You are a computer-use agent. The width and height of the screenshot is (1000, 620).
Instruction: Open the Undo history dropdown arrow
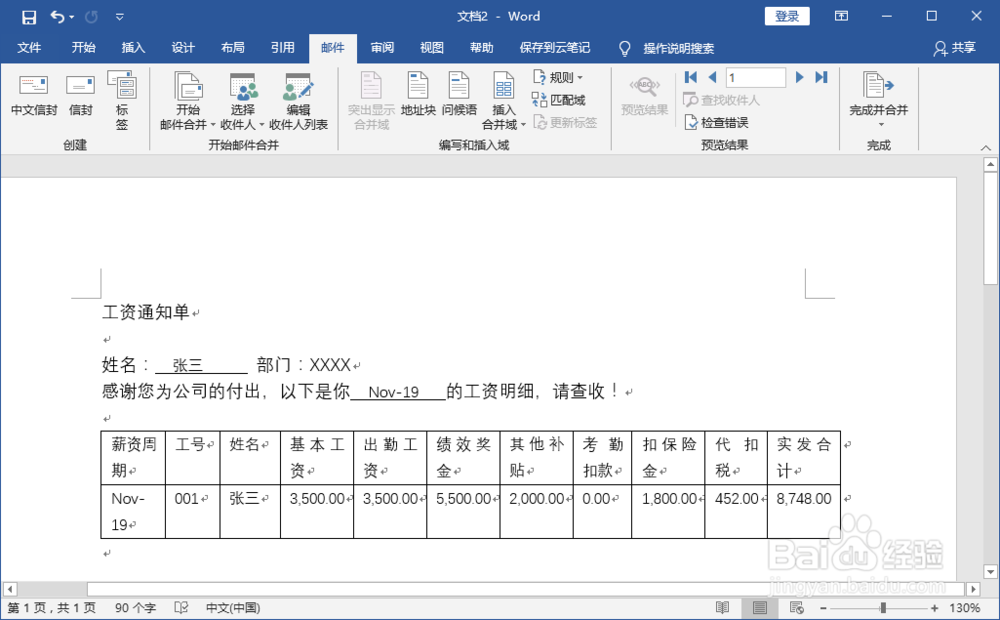71,17
